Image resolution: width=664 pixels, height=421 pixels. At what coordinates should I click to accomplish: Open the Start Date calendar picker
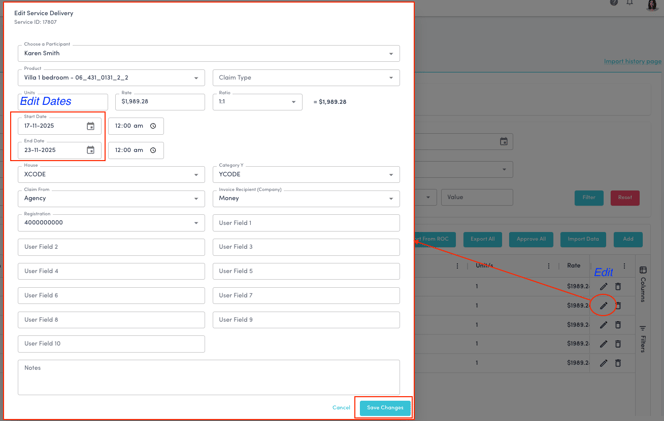pos(90,126)
